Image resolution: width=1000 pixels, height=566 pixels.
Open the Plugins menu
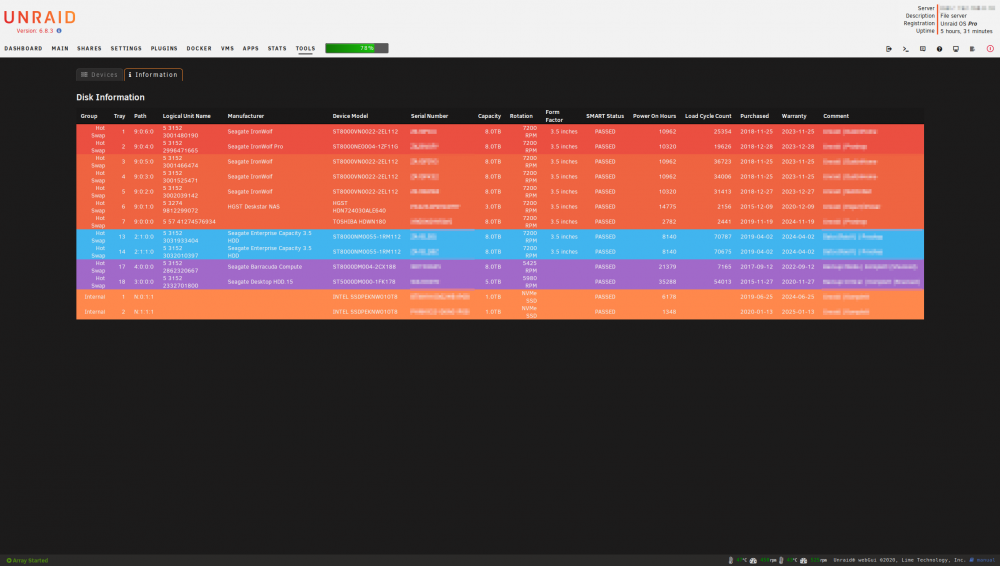[164, 48]
